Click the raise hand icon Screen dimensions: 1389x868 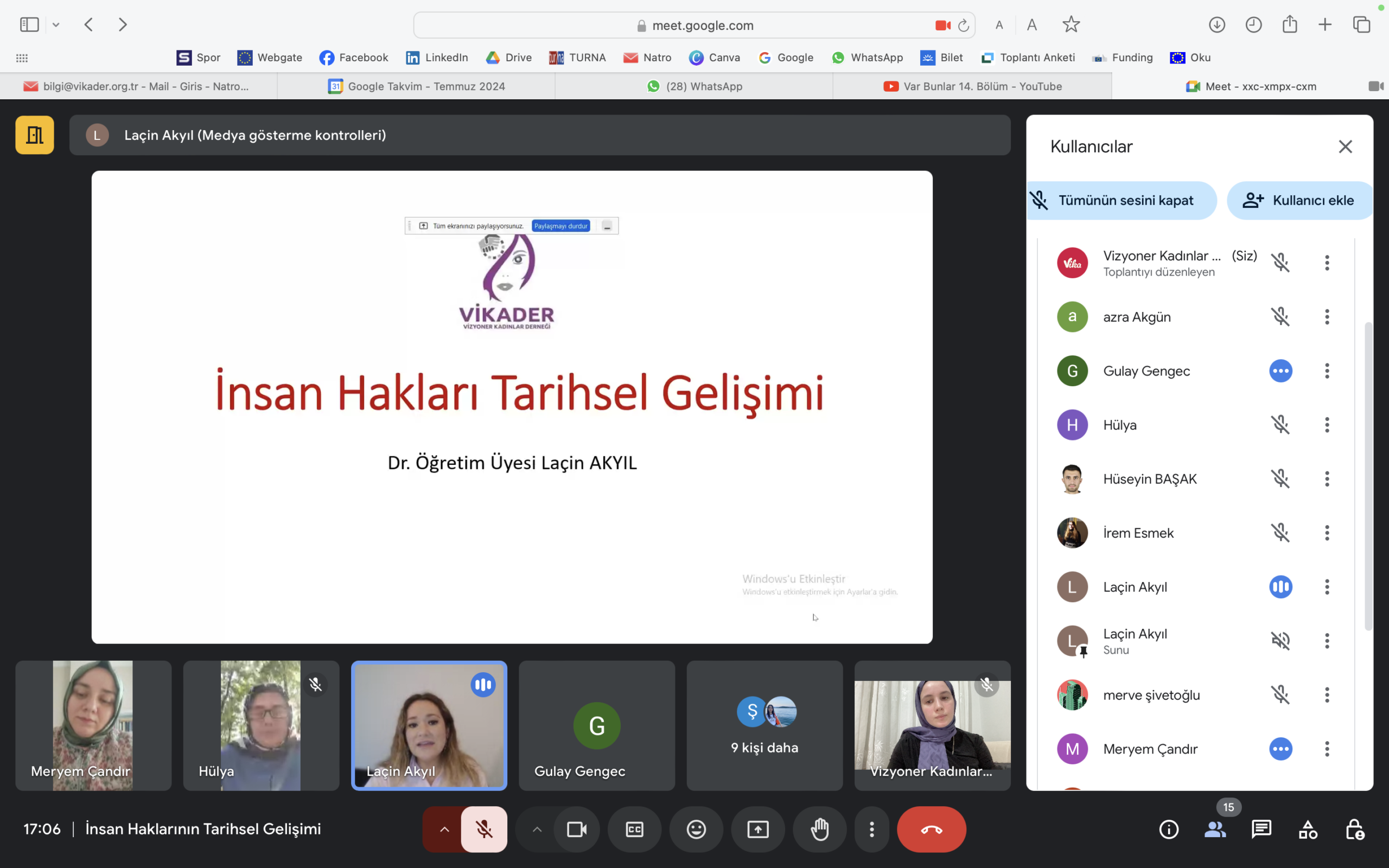click(819, 829)
